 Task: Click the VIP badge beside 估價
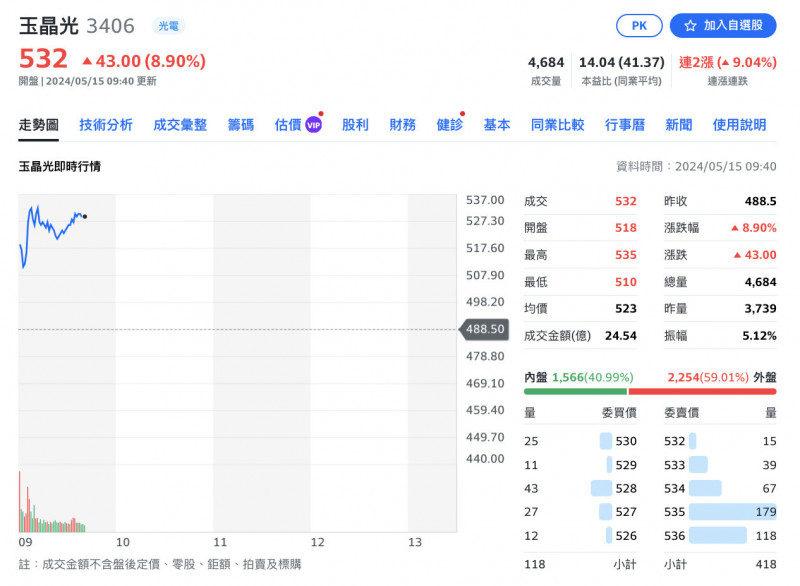(x=313, y=125)
